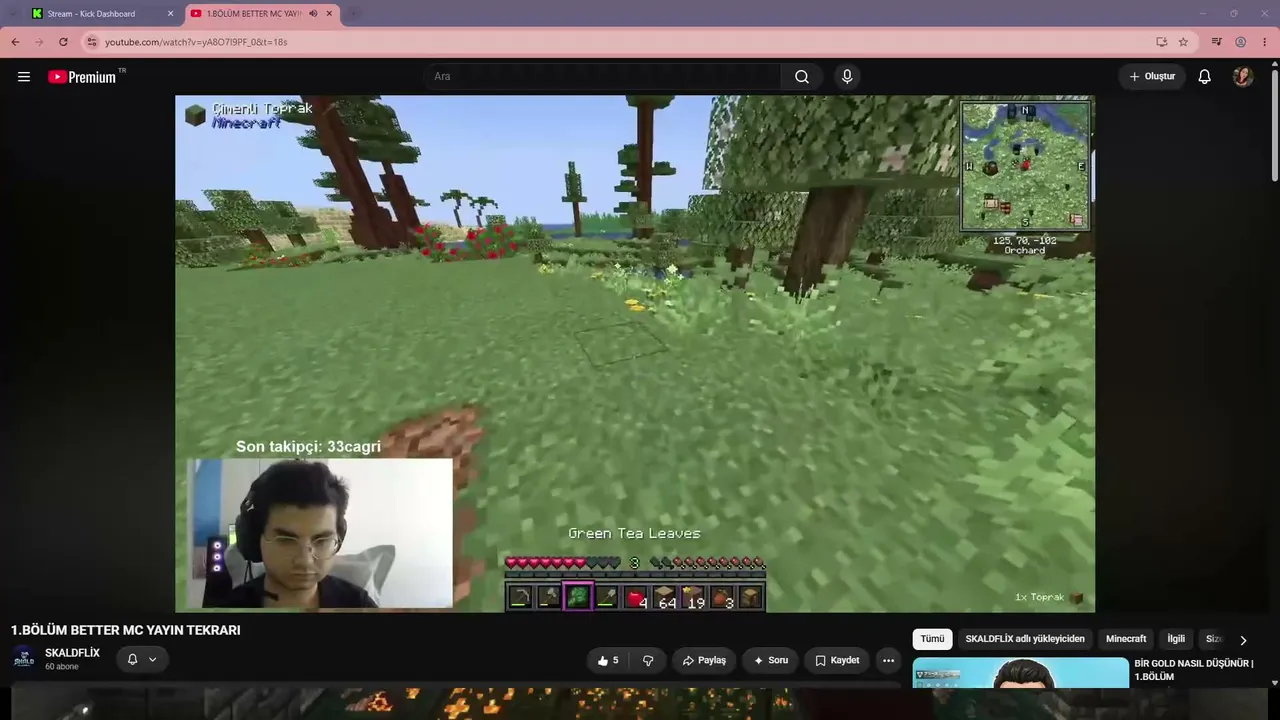Click the magnifier search button
The width and height of the screenshot is (1280, 720).
pos(802,77)
